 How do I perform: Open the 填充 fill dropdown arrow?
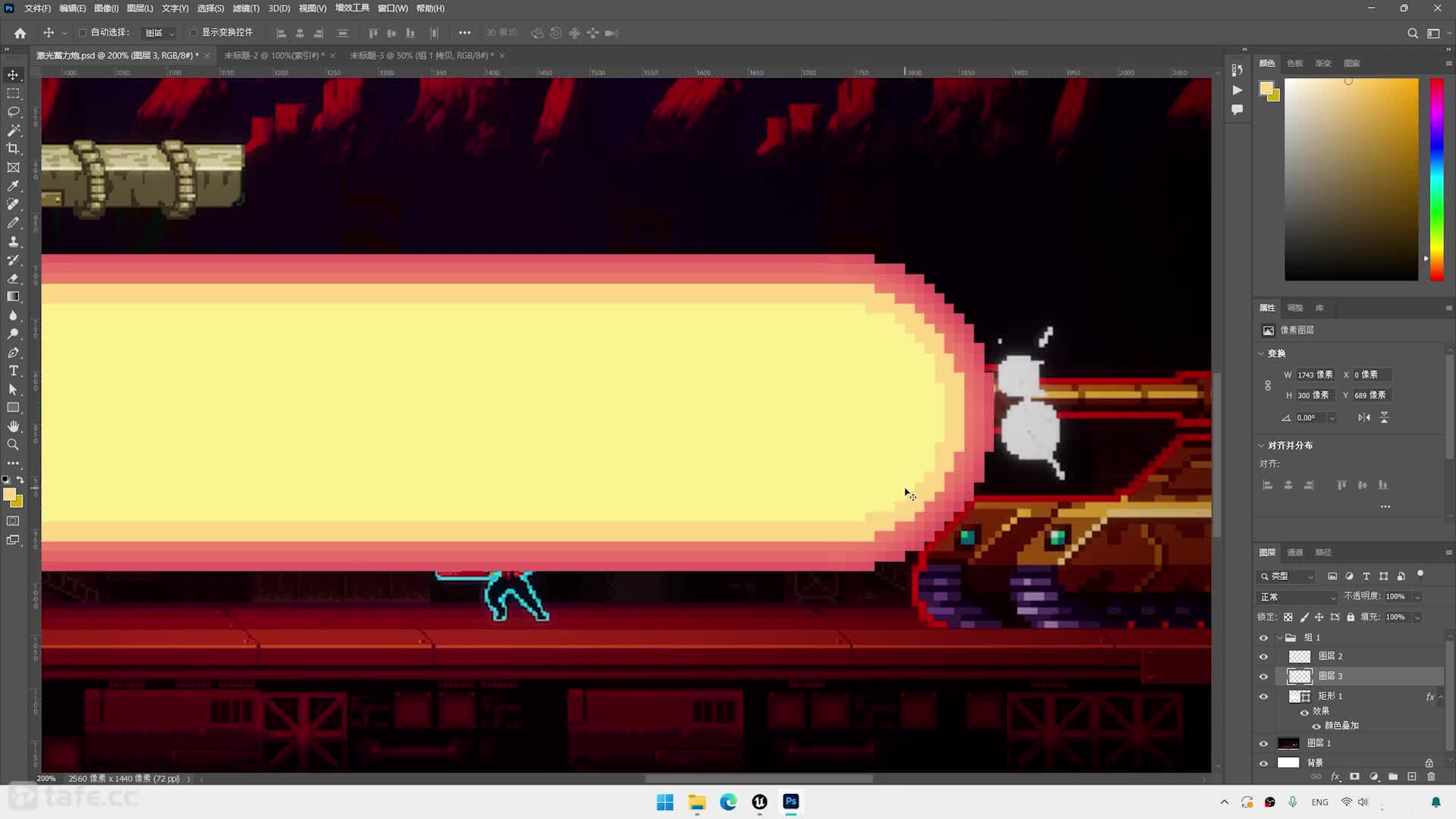(1417, 617)
